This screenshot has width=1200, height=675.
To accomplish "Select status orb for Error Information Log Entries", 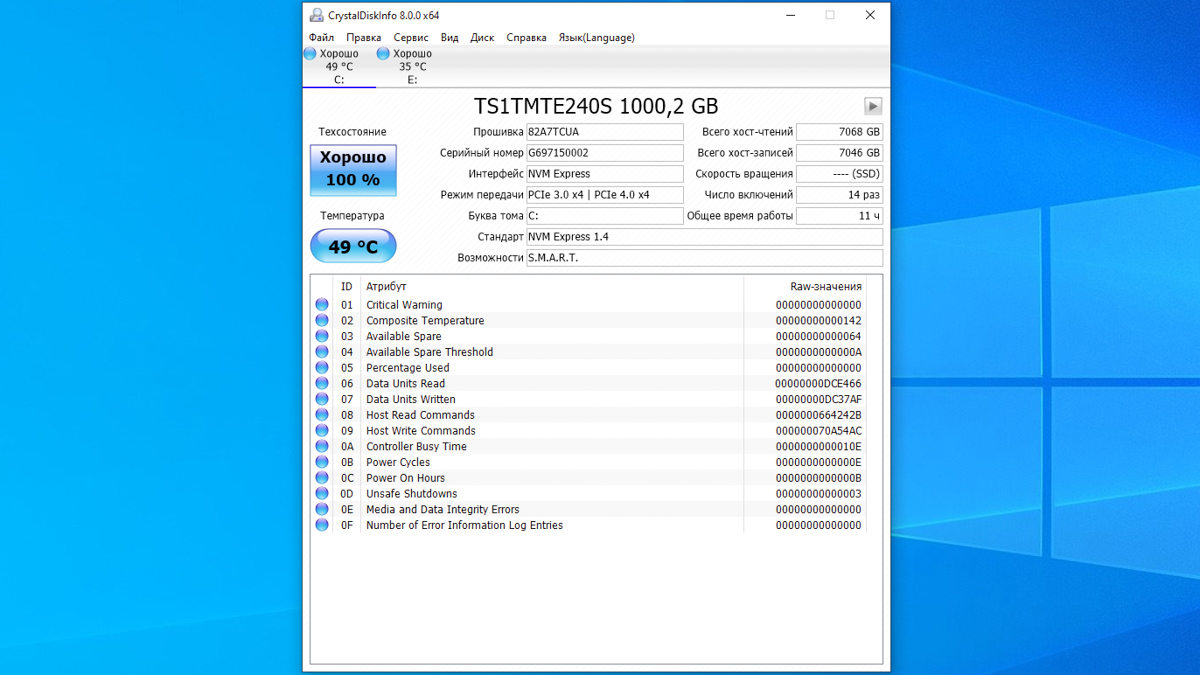I will pos(322,525).
